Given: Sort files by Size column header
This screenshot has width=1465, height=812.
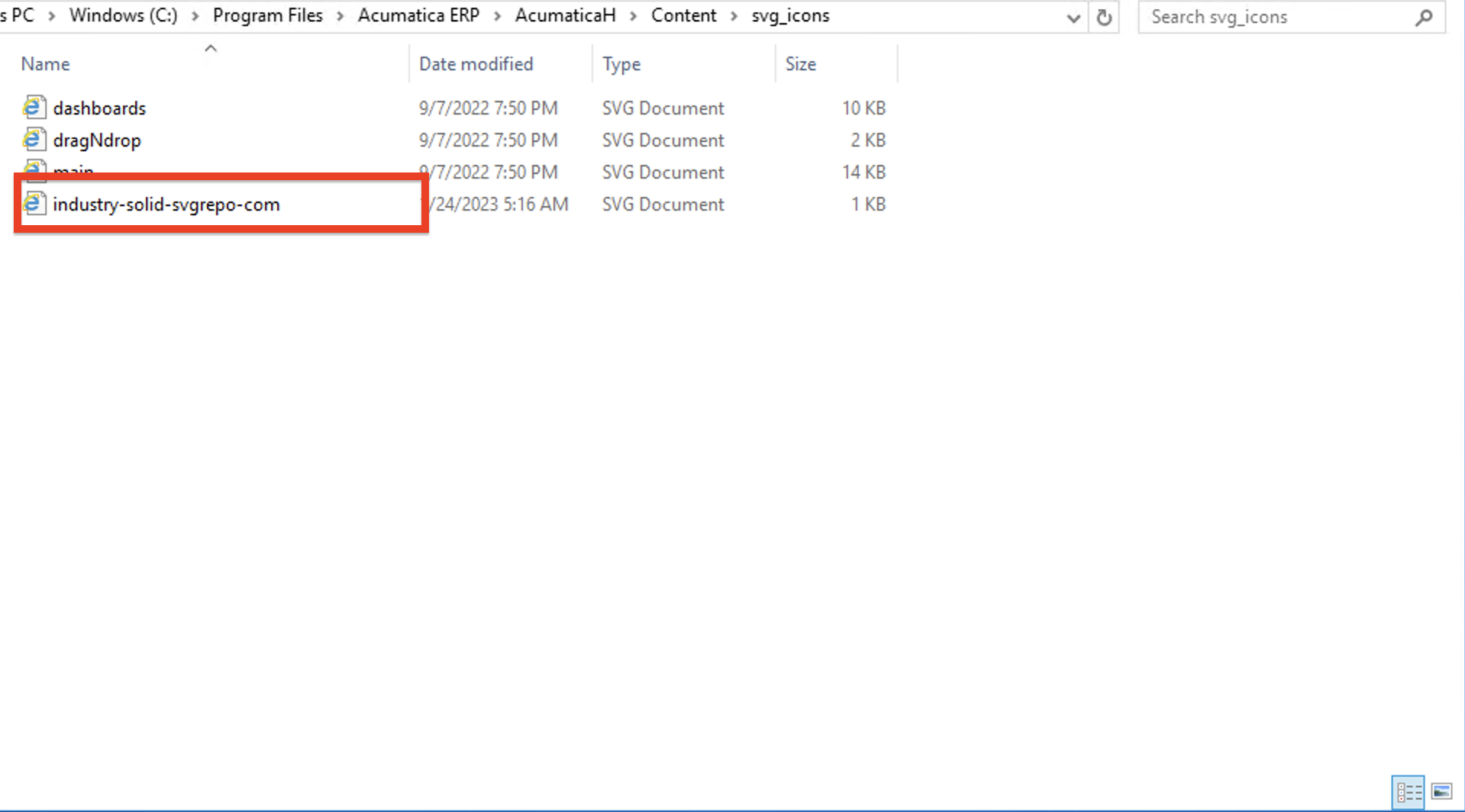Looking at the screenshot, I should click(800, 63).
